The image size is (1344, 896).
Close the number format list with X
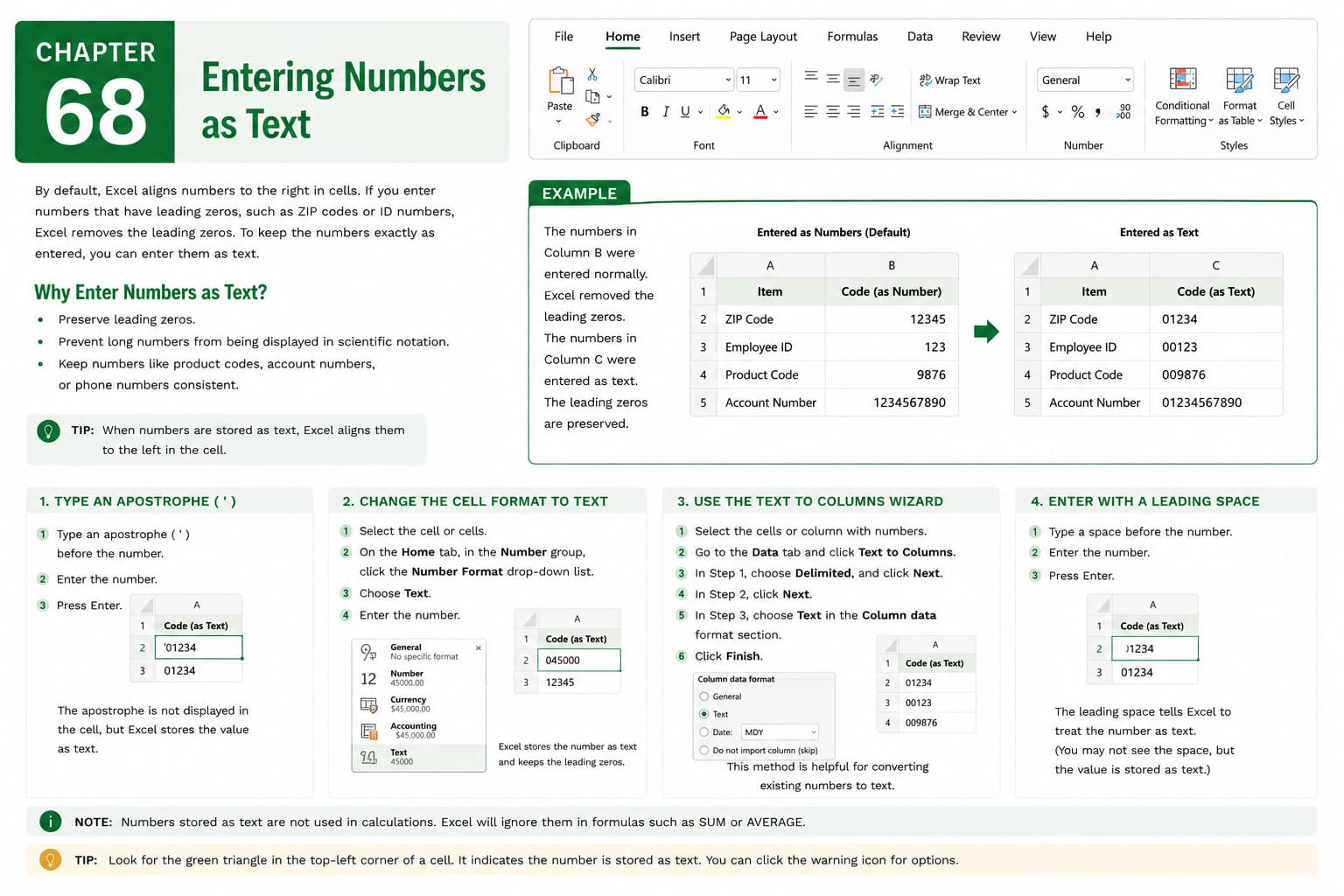479,648
